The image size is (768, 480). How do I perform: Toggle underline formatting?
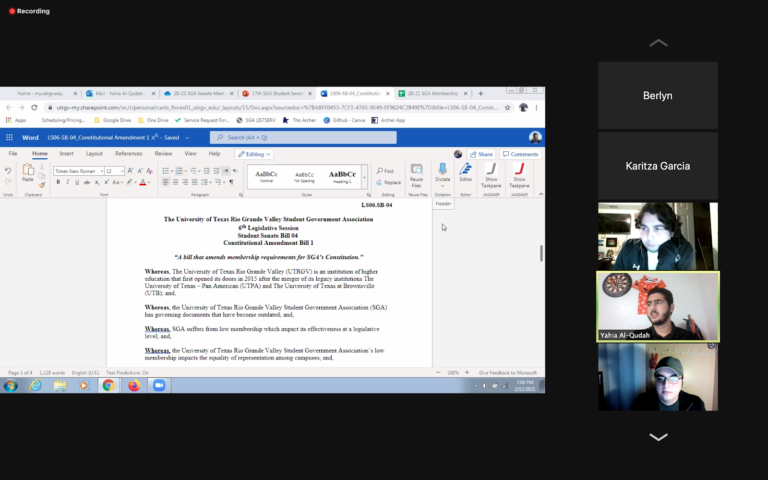pos(77,182)
